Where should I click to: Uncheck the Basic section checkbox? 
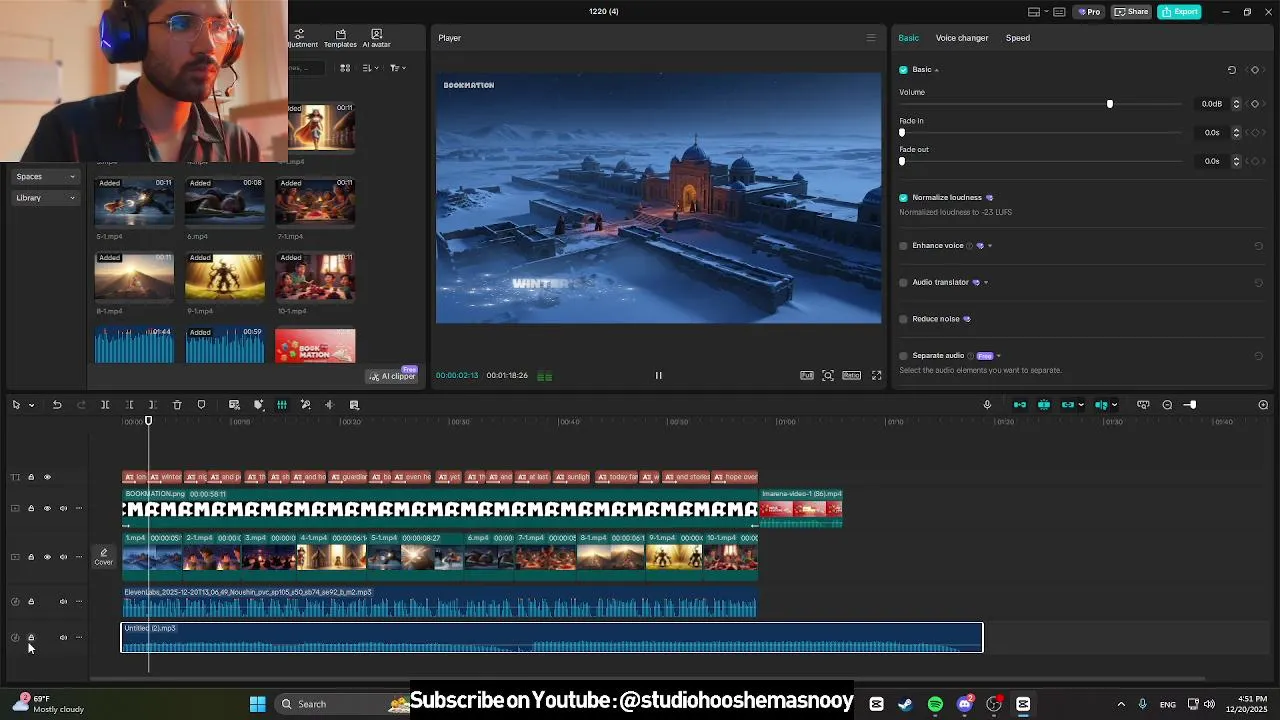point(903,70)
